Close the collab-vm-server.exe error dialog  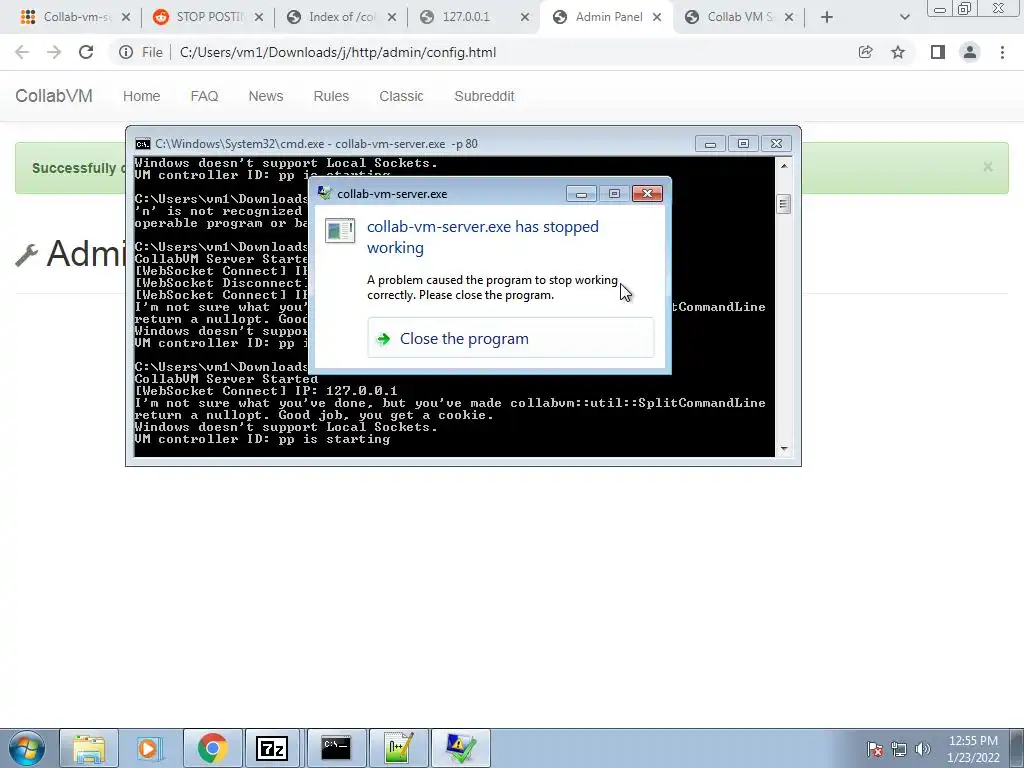pyautogui.click(x=647, y=193)
